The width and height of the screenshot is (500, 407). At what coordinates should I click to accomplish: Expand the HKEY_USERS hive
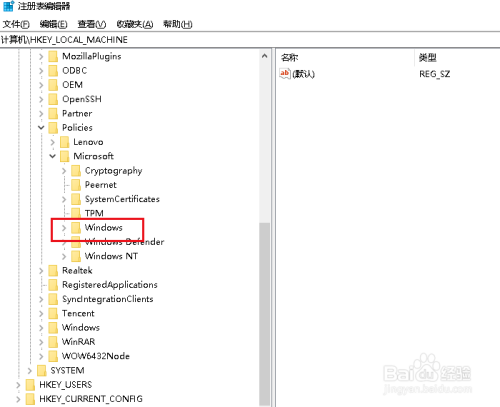pyautogui.click(x=18, y=385)
